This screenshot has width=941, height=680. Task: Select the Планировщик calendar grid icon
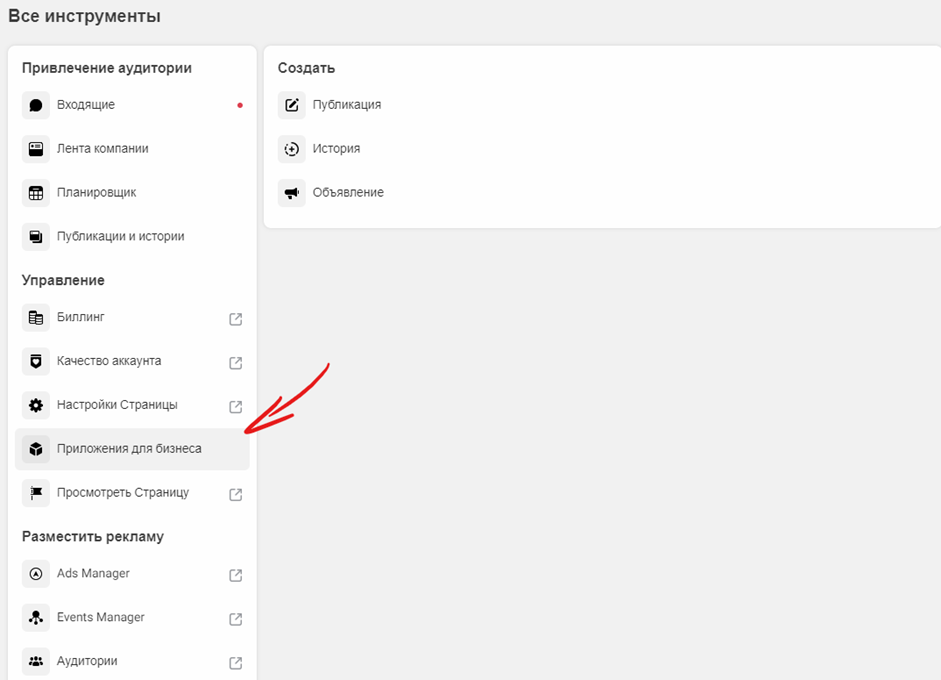coord(36,193)
